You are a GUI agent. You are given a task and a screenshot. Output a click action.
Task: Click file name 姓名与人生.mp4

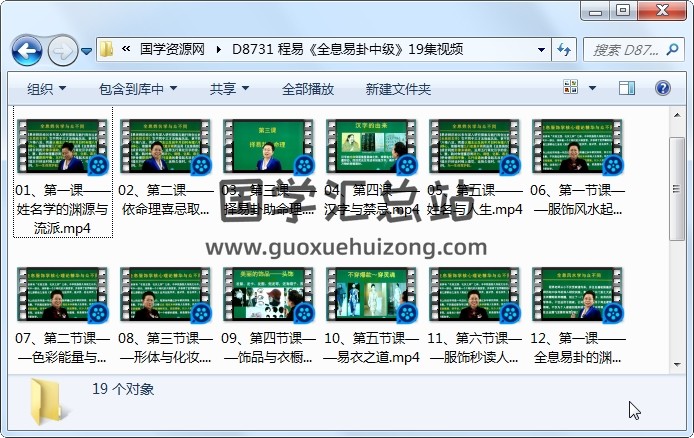coord(475,209)
